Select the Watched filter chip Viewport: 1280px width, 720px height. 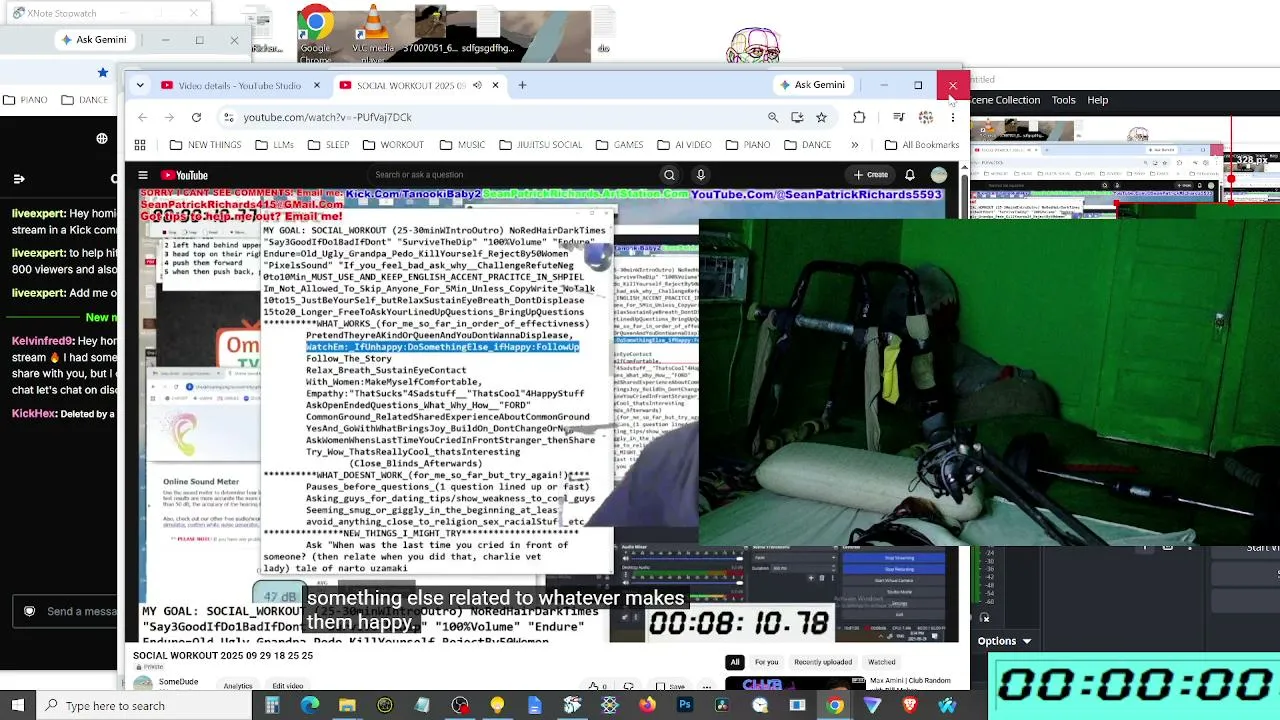pyautogui.click(x=881, y=662)
